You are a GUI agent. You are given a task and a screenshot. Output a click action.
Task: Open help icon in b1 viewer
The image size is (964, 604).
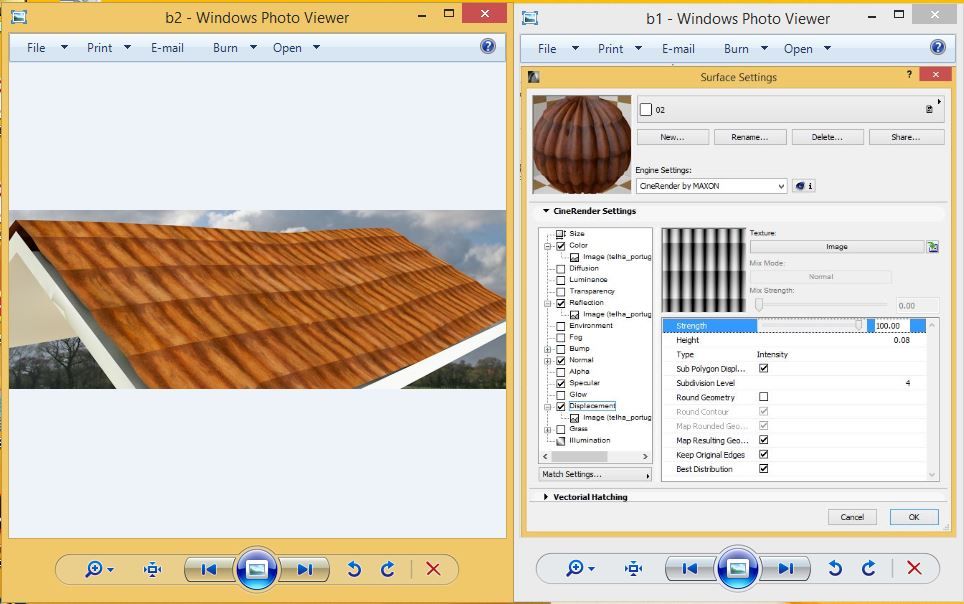tap(937, 47)
